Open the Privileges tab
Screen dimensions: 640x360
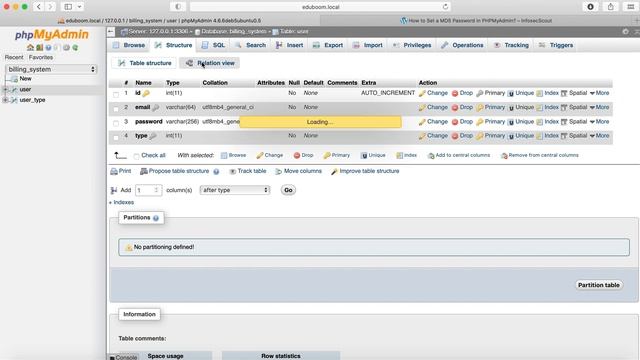coord(412,45)
